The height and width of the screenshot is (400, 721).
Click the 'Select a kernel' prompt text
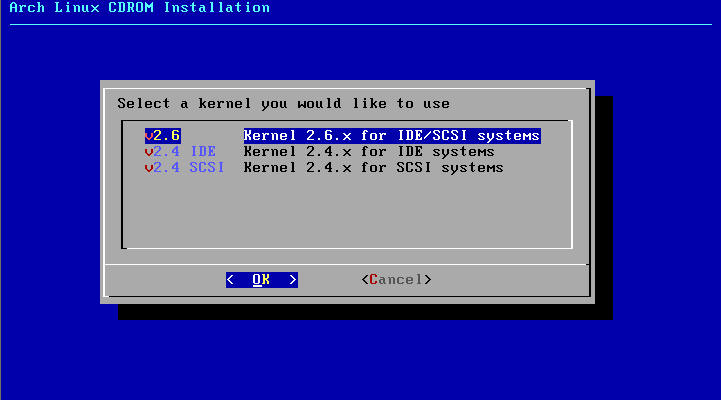click(283, 103)
